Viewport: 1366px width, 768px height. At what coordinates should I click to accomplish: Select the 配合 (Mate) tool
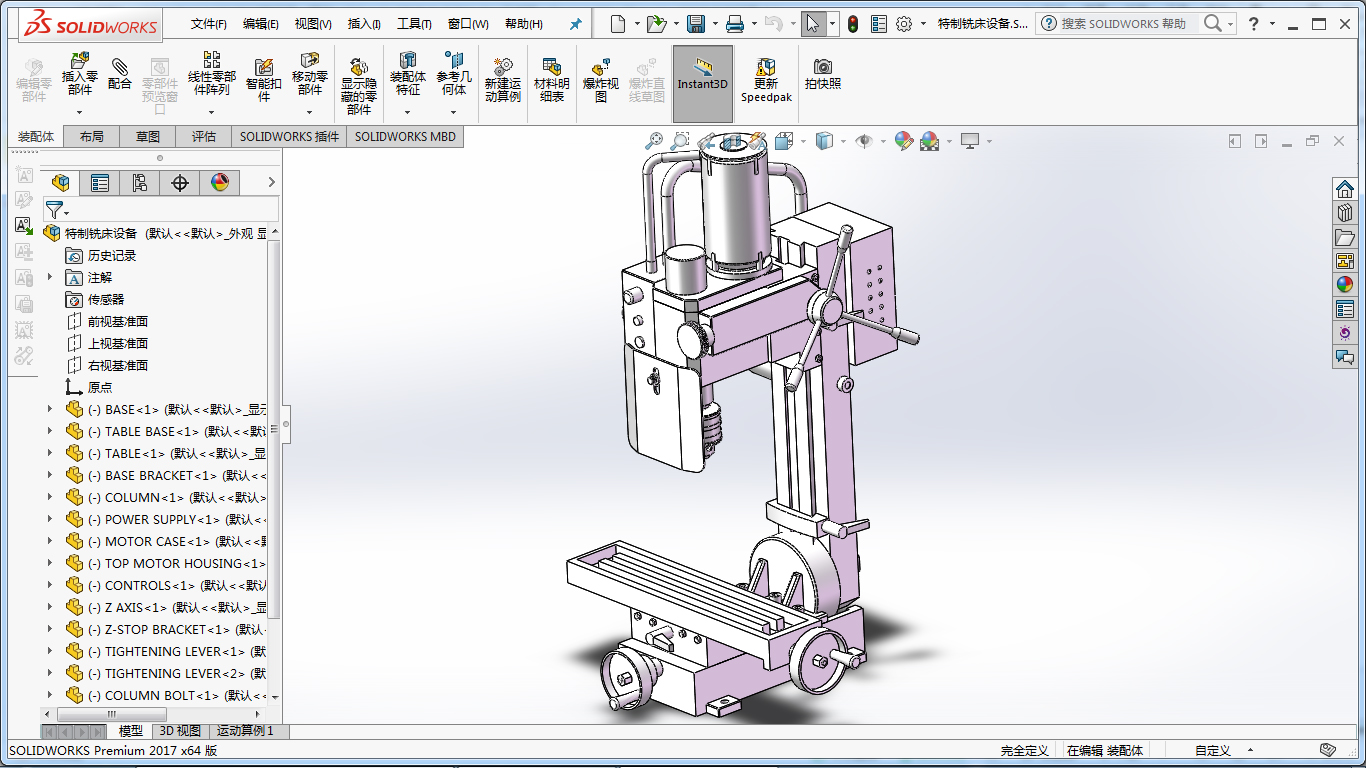[x=120, y=74]
